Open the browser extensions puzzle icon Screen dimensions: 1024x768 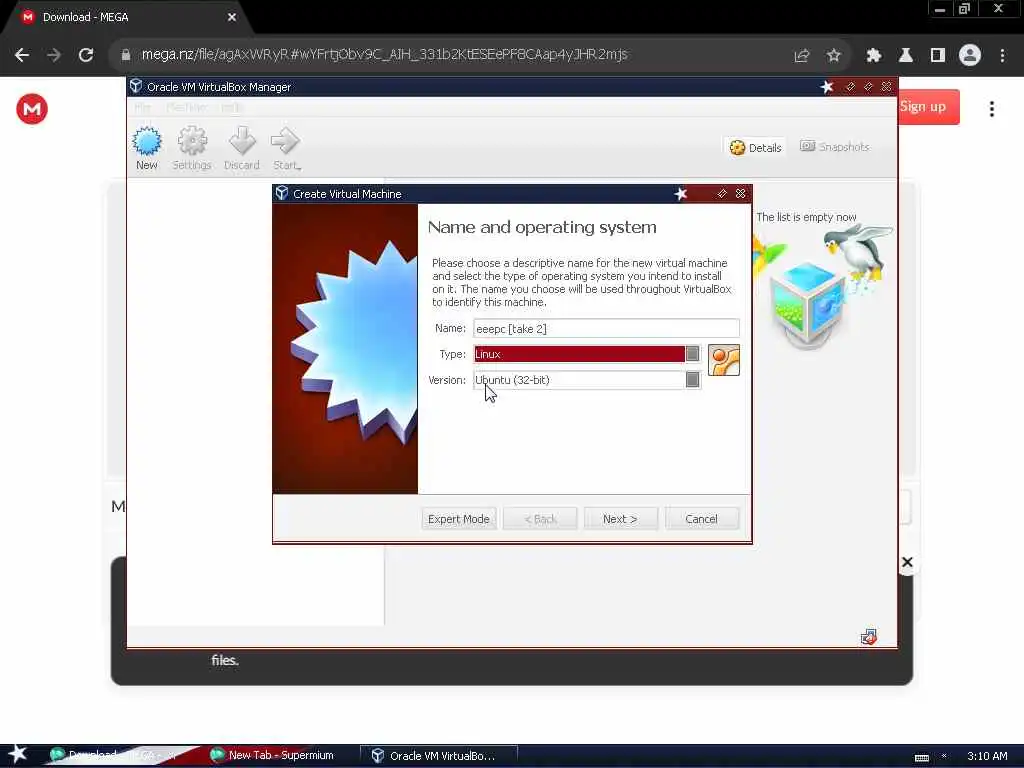point(874,56)
